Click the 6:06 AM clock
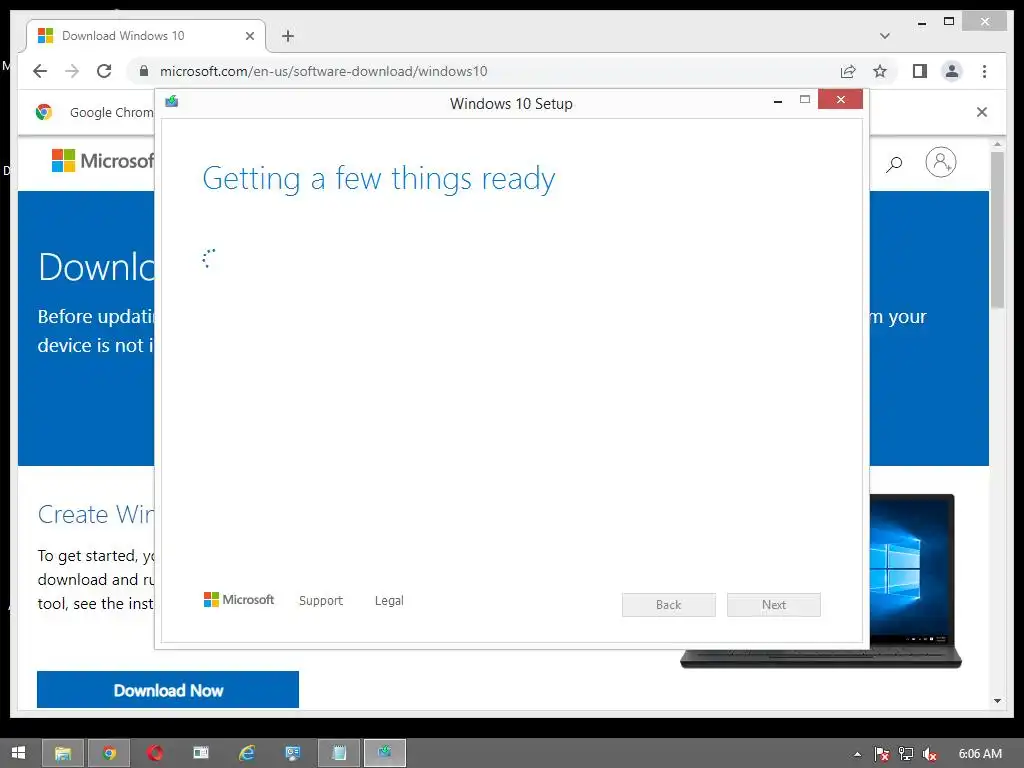The width and height of the screenshot is (1024, 768). click(x=980, y=754)
